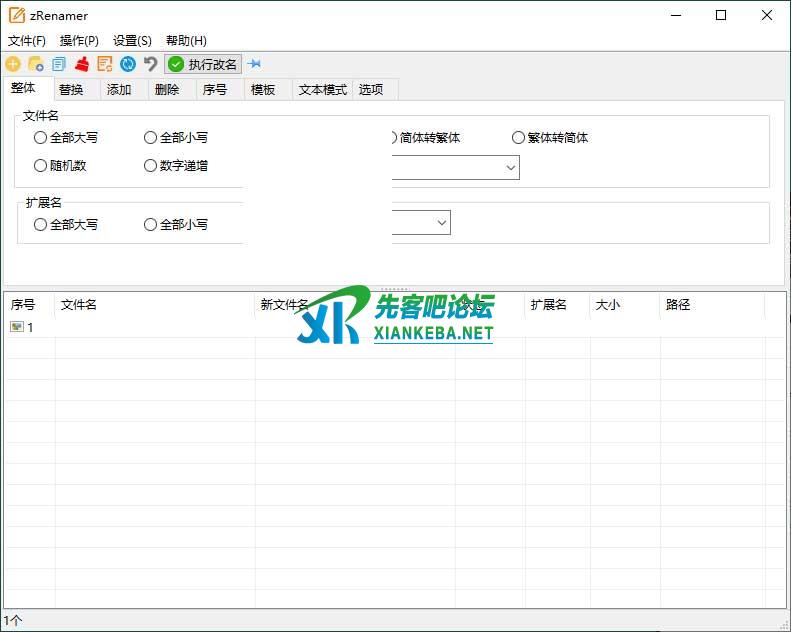Open the 操作(P) menu
Image resolution: width=791 pixels, height=632 pixels.
(x=79, y=41)
